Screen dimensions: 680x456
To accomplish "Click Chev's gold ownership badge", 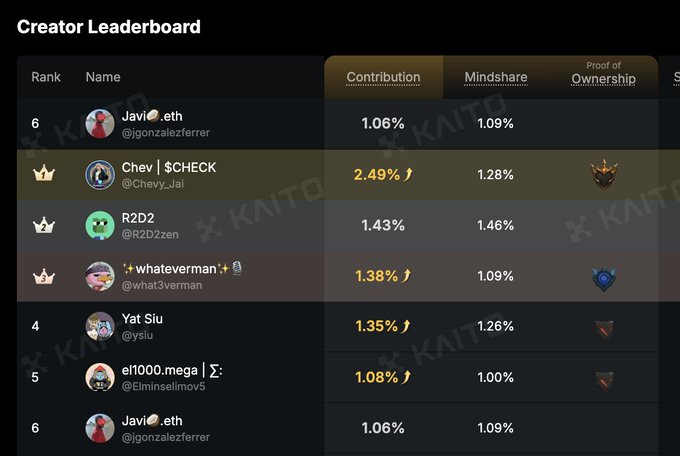I will 603,174.
